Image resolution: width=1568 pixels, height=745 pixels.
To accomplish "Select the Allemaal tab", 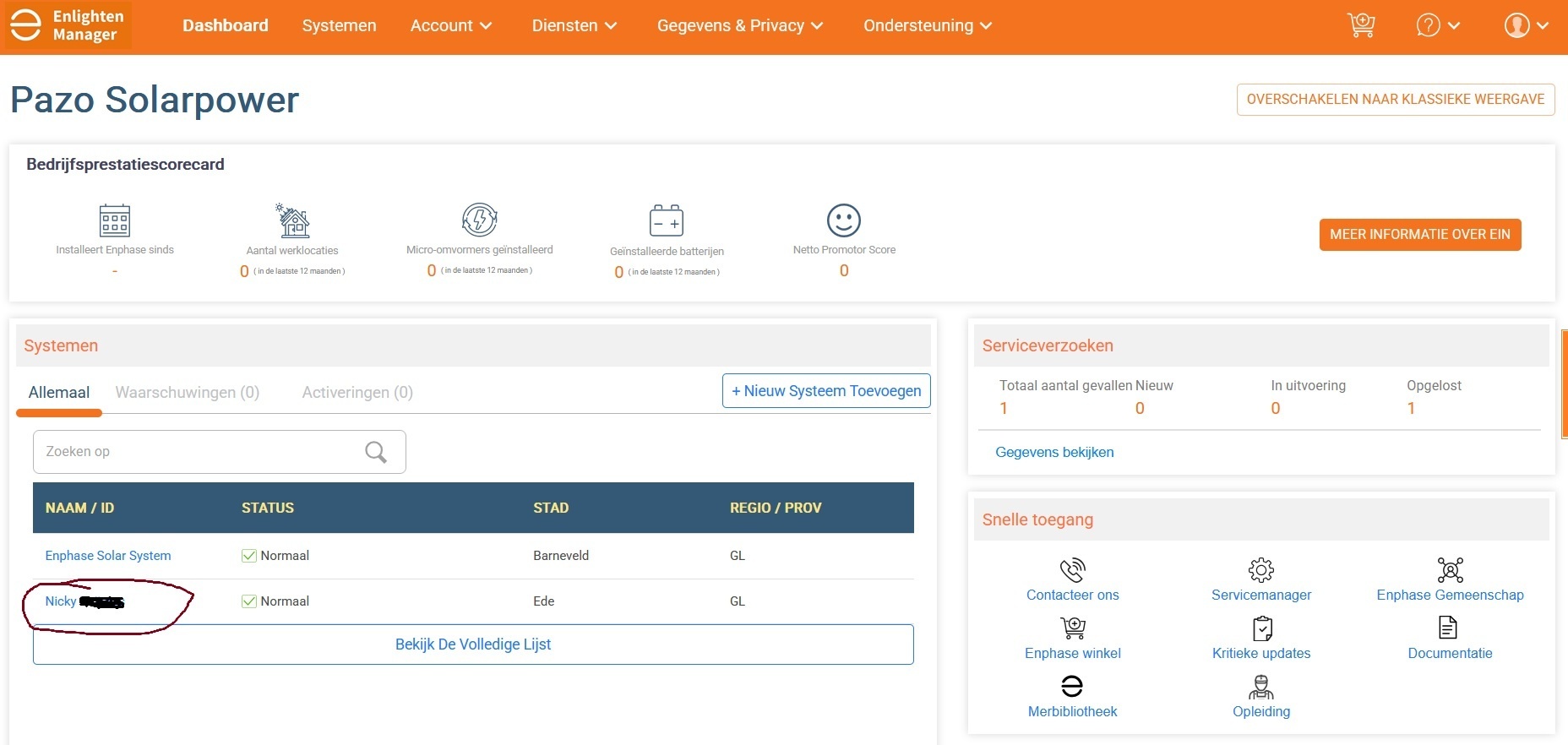I will pos(59,393).
